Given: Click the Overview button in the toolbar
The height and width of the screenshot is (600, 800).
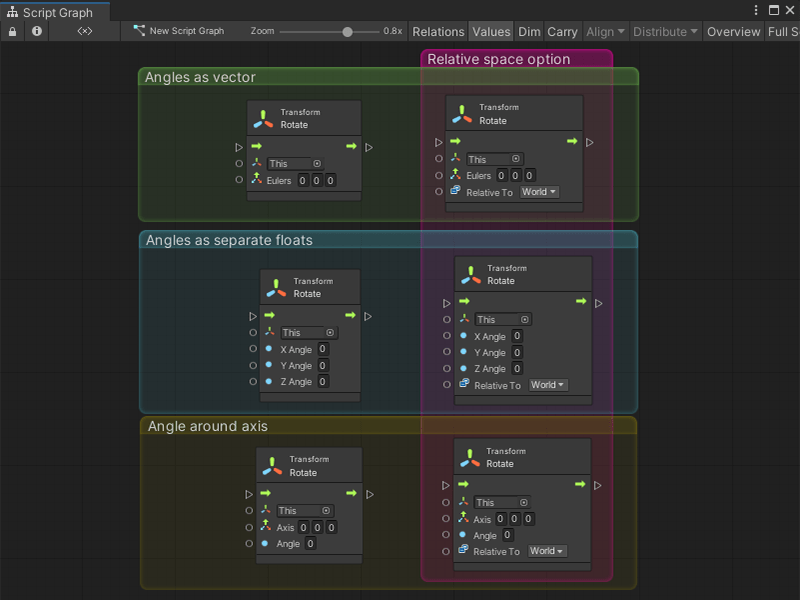Looking at the screenshot, I should (x=733, y=31).
